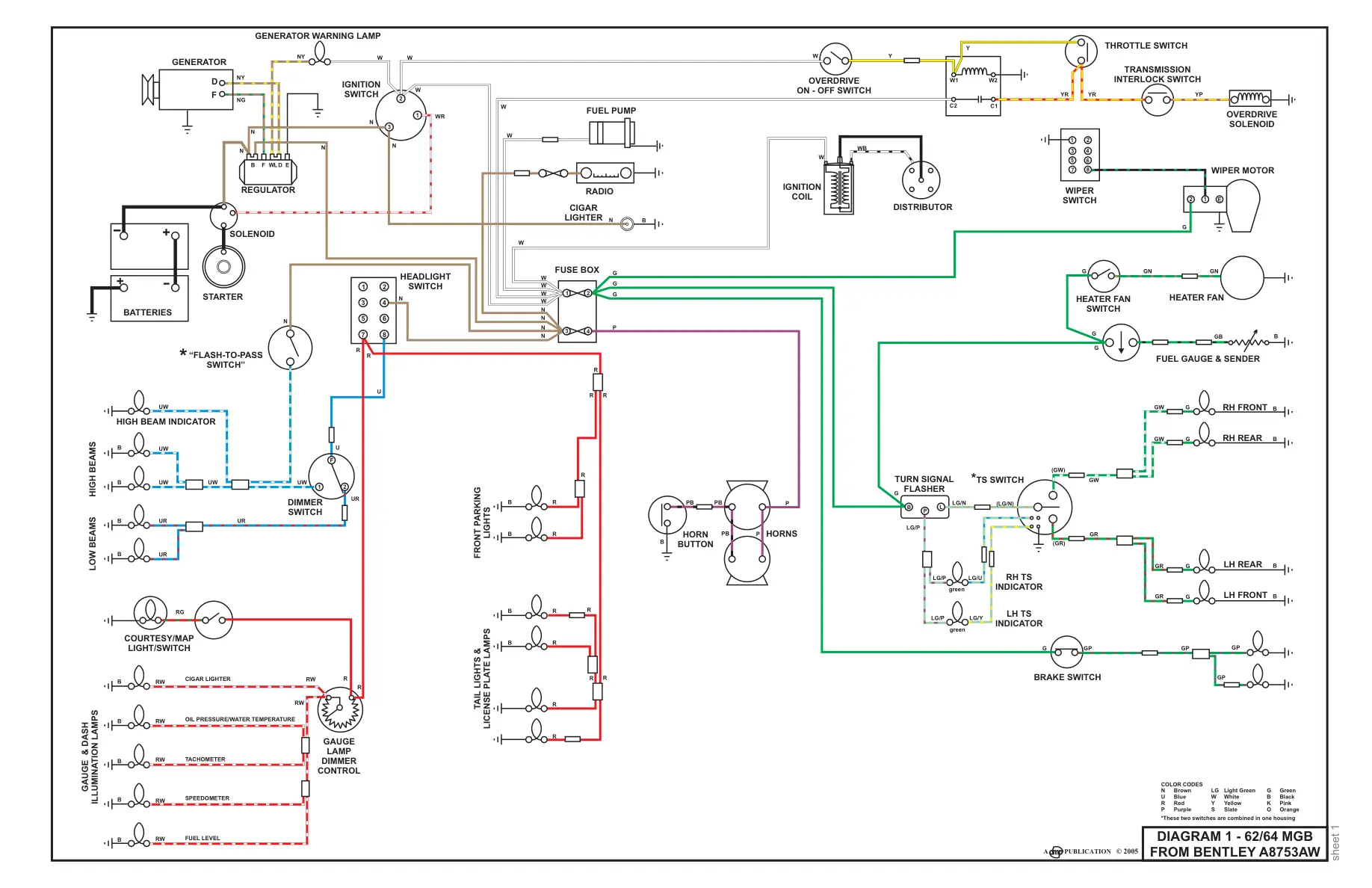
Task: Select the 'TAIL LIGHTS & LICENSE PLATE LAMPS' label
Action: click(482, 678)
